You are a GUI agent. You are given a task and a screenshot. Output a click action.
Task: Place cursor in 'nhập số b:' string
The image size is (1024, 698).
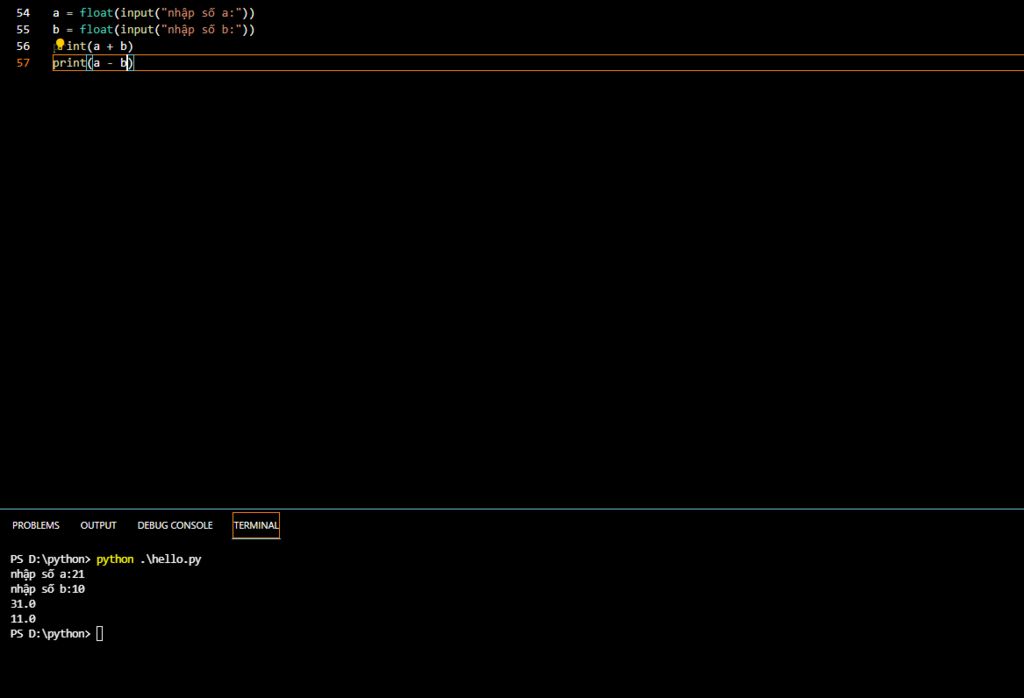click(x=201, y=29)
